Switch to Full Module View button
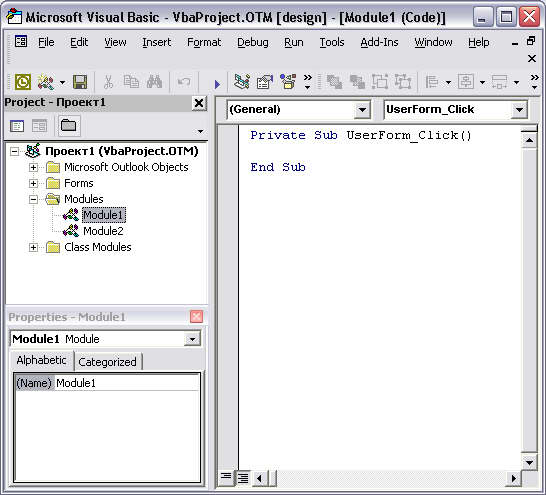 point(242,478)
